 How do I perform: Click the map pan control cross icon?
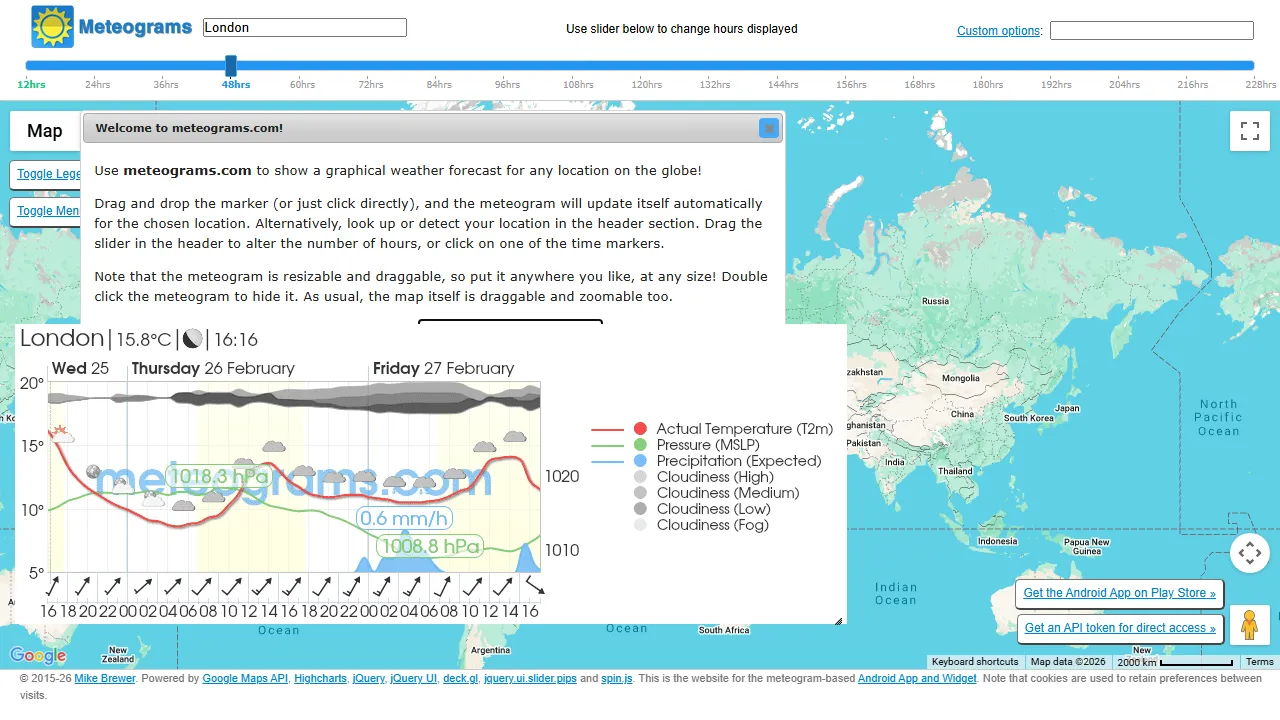(x=1249, y=552)
